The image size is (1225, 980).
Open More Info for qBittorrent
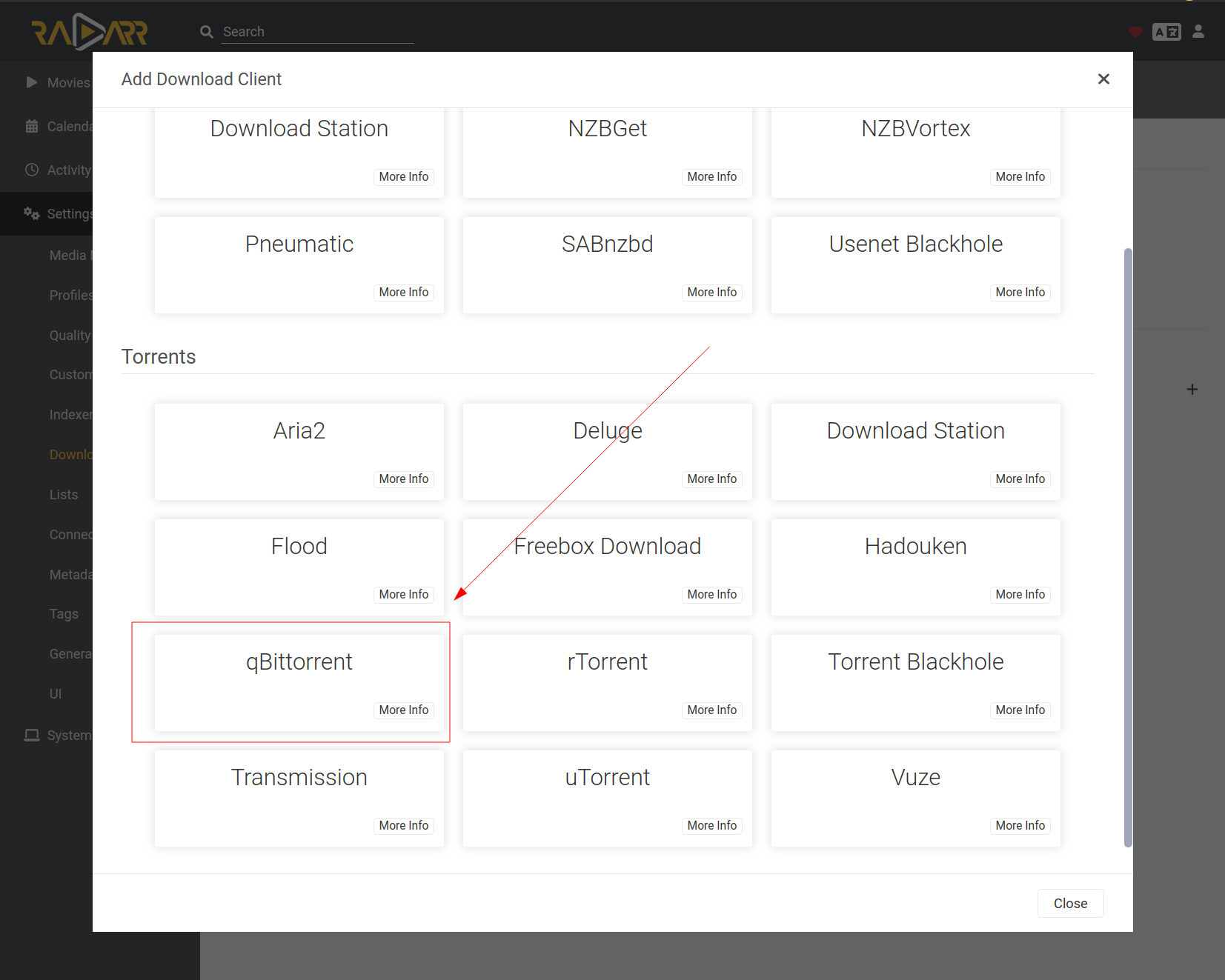[x=404, y=710]
